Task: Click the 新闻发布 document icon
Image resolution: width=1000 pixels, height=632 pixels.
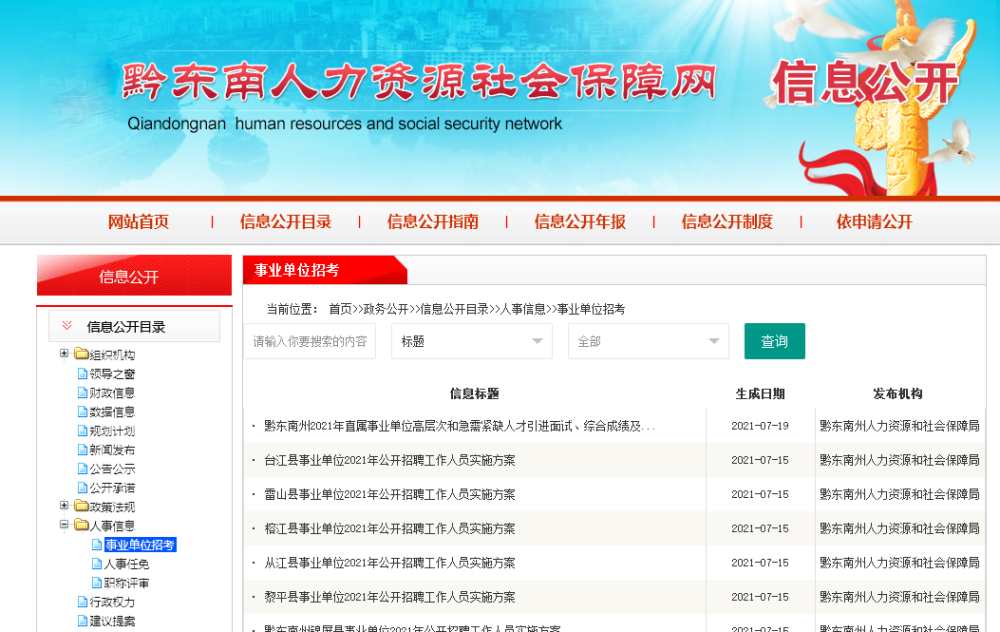Action: click(x=82, y=450)
